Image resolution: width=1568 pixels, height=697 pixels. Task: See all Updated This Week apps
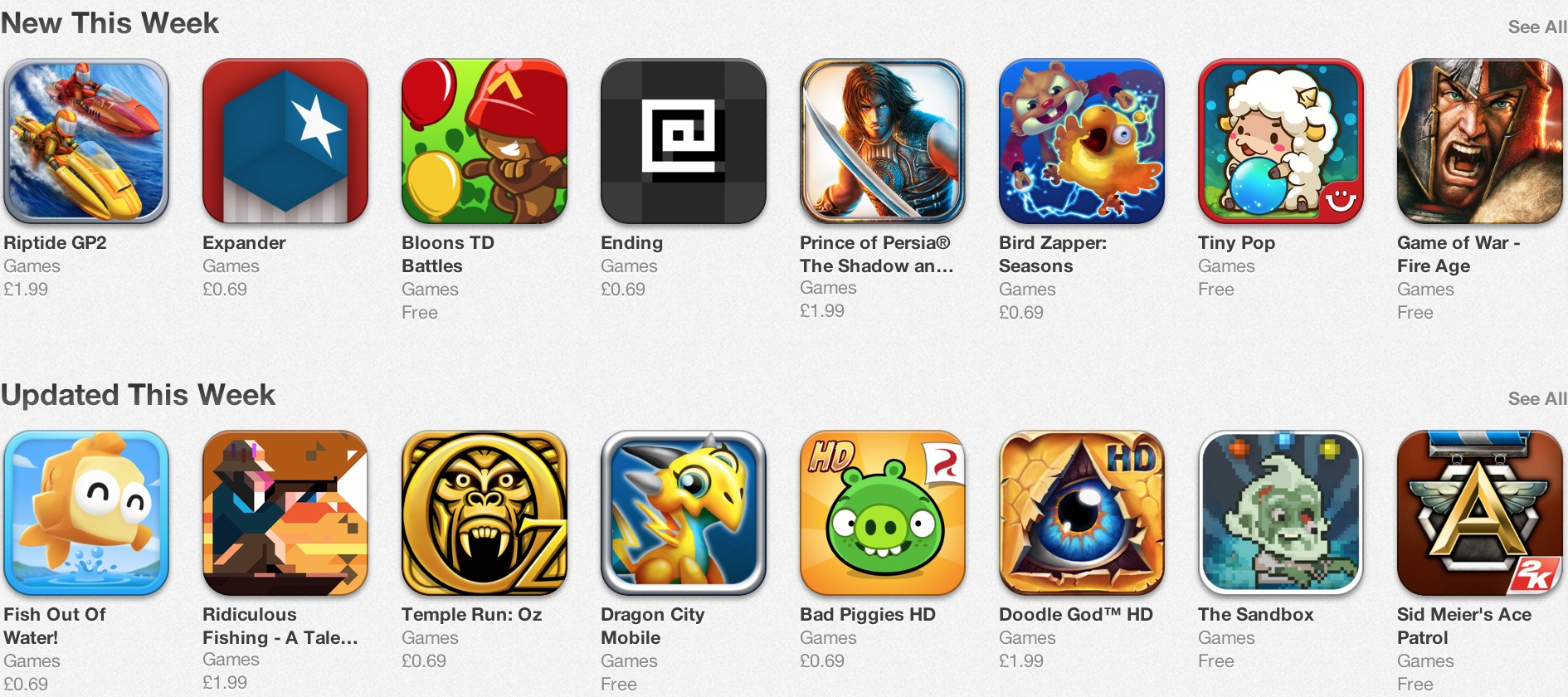pos(1537,398)
